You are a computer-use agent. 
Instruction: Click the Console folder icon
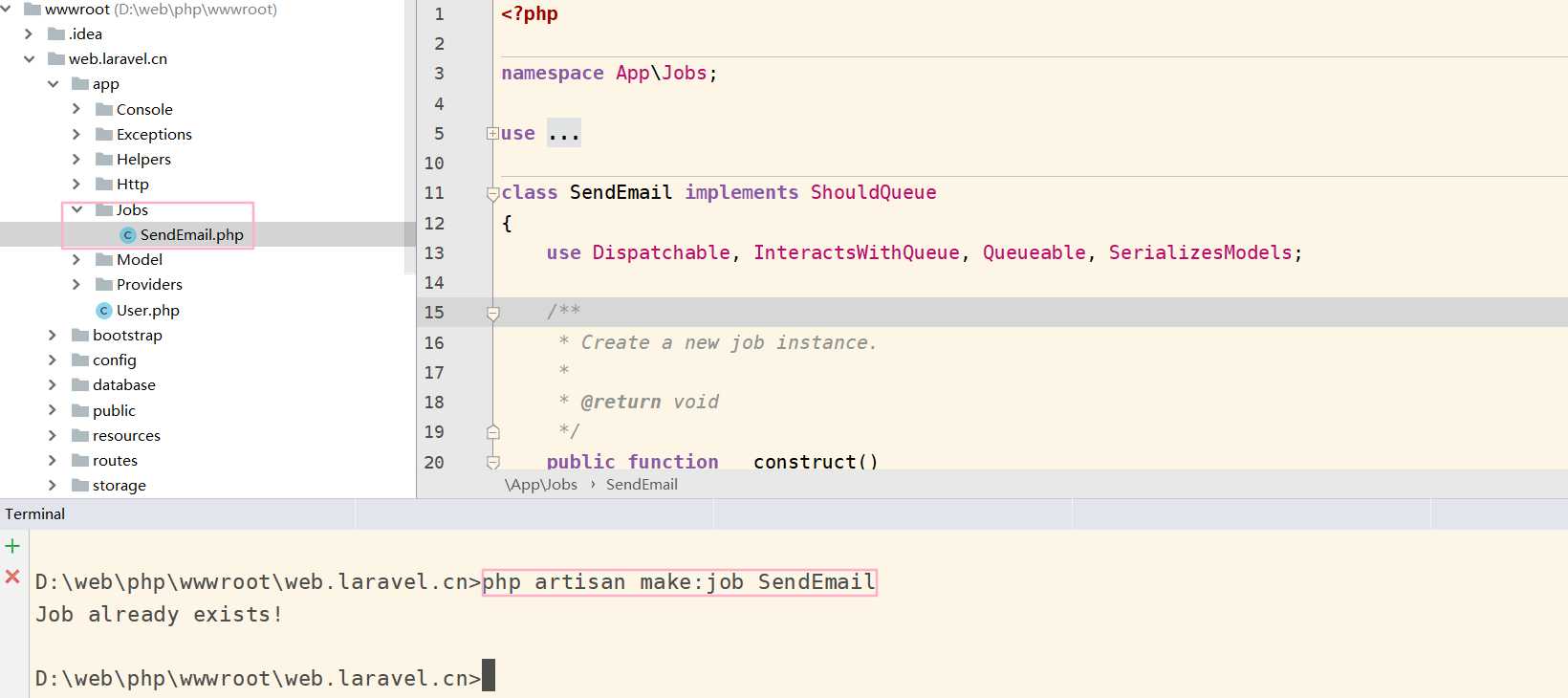coord(104,109)
